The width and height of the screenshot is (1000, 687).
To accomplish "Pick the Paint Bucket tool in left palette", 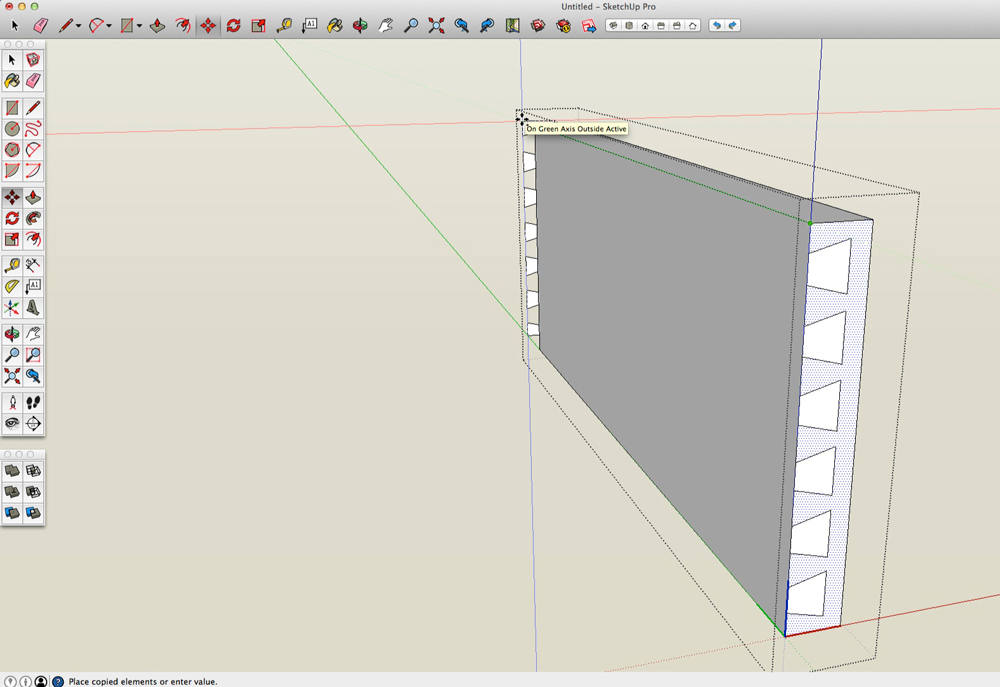I will [x=12, y=81].
